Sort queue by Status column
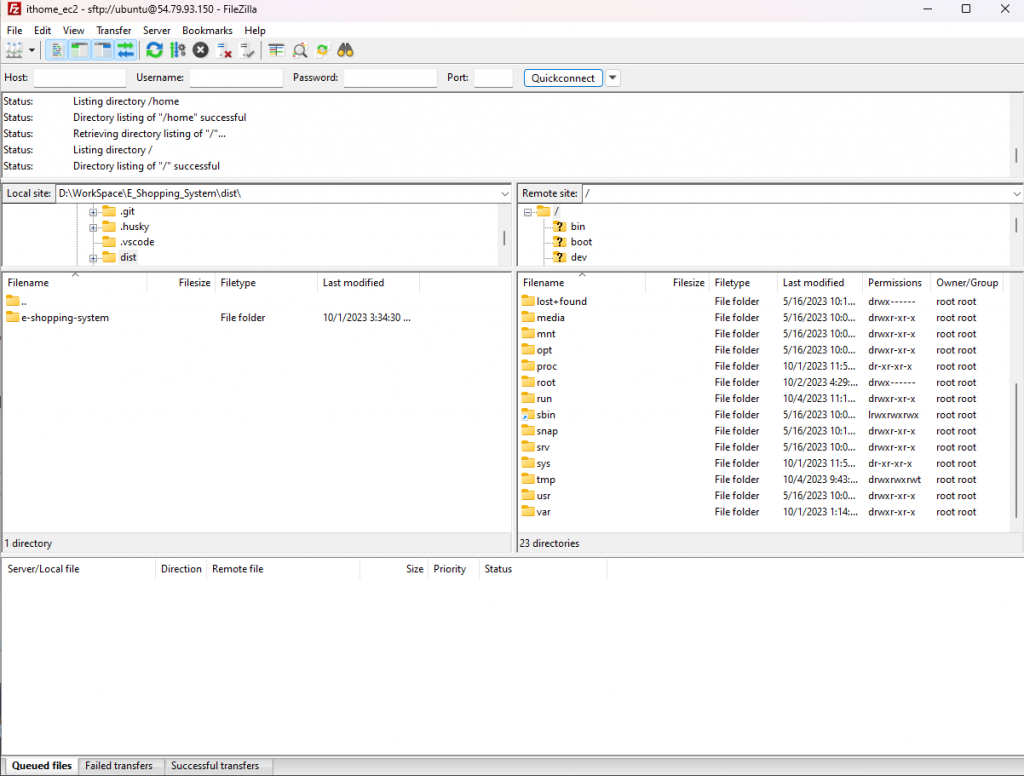 point(498,569)
